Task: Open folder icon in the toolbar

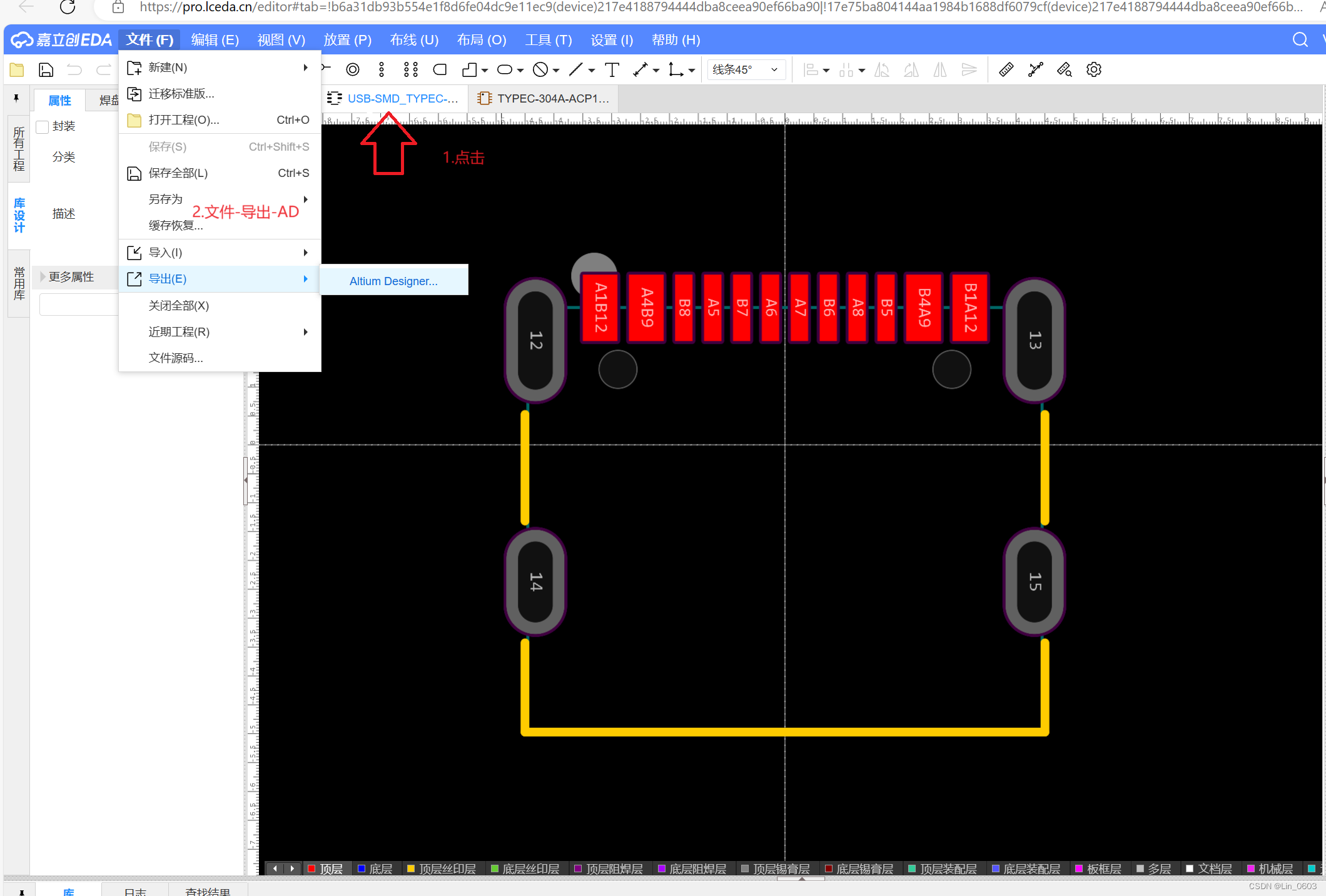Action: click(x=17, y=69)
